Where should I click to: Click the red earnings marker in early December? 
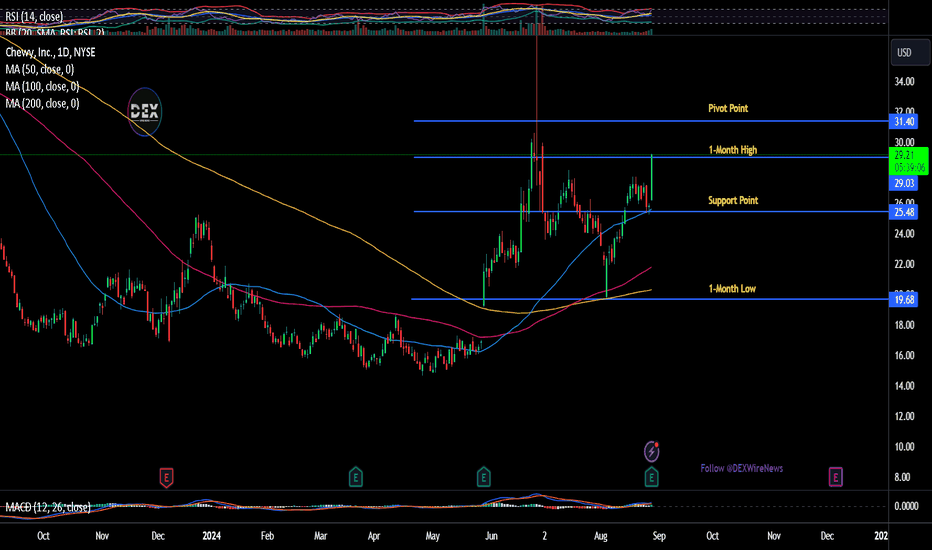166,477
